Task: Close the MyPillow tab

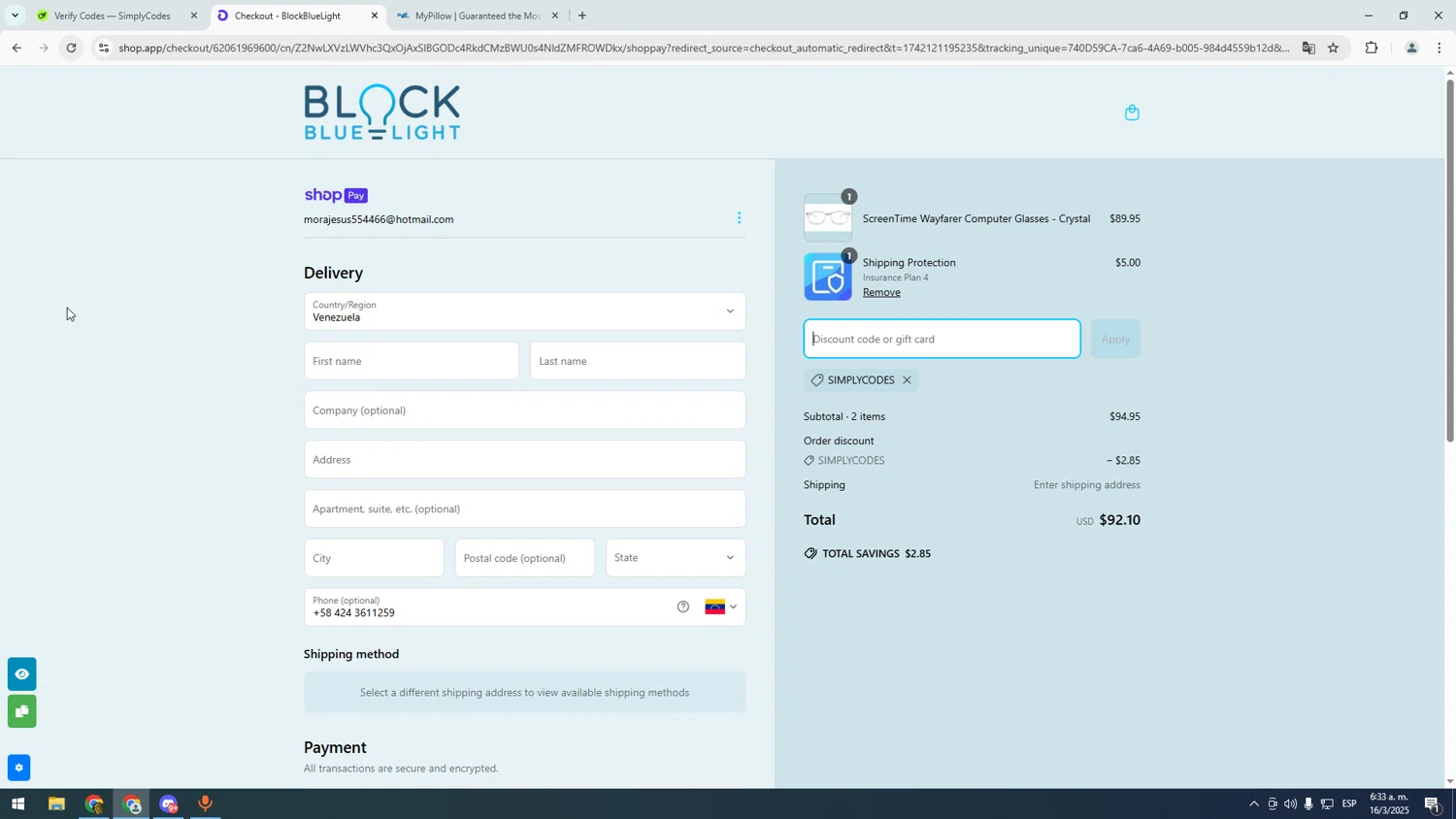Action: (x=555, y=16)
